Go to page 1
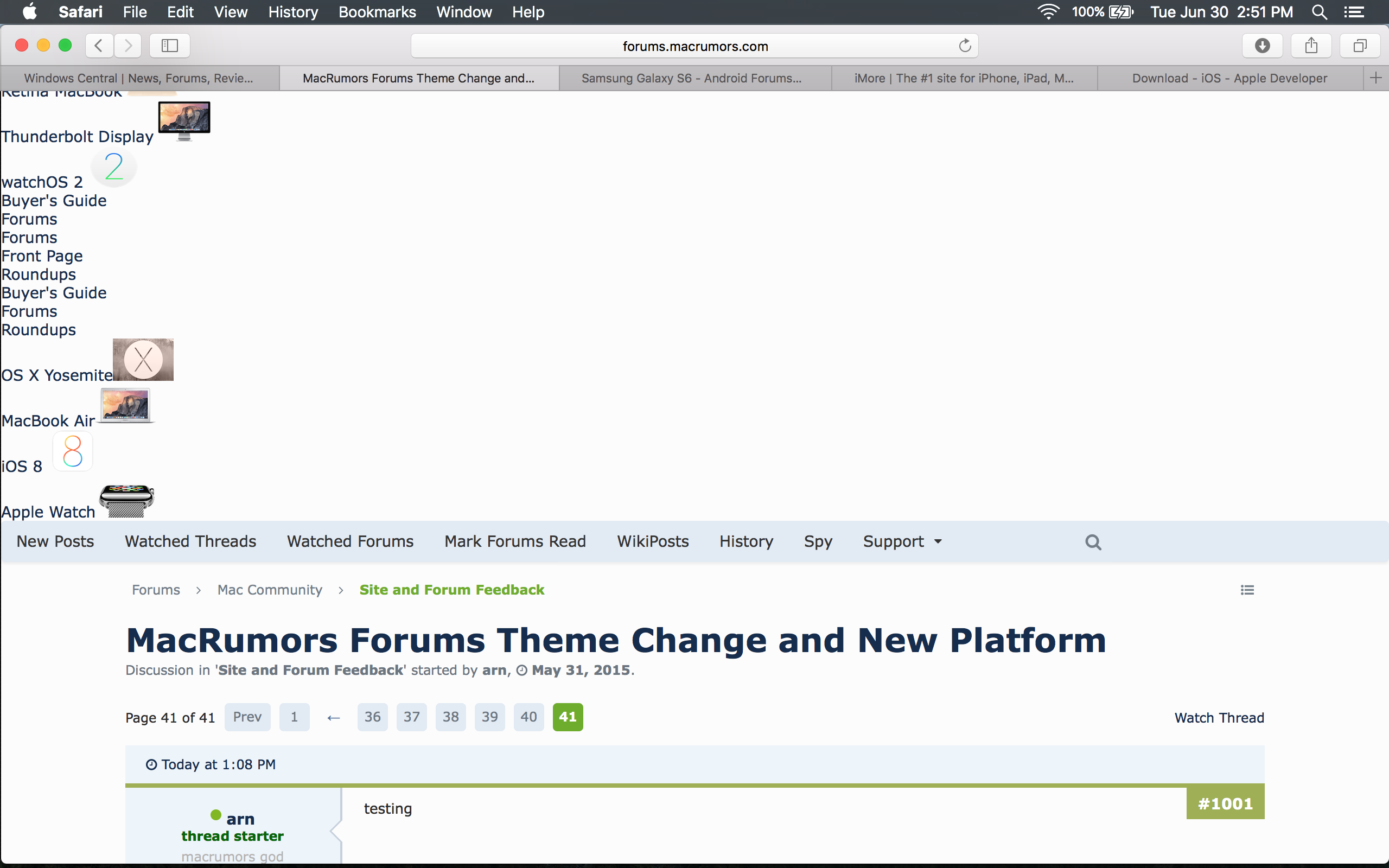This screenshot has height=868, width=1389. tap(295, 717)
